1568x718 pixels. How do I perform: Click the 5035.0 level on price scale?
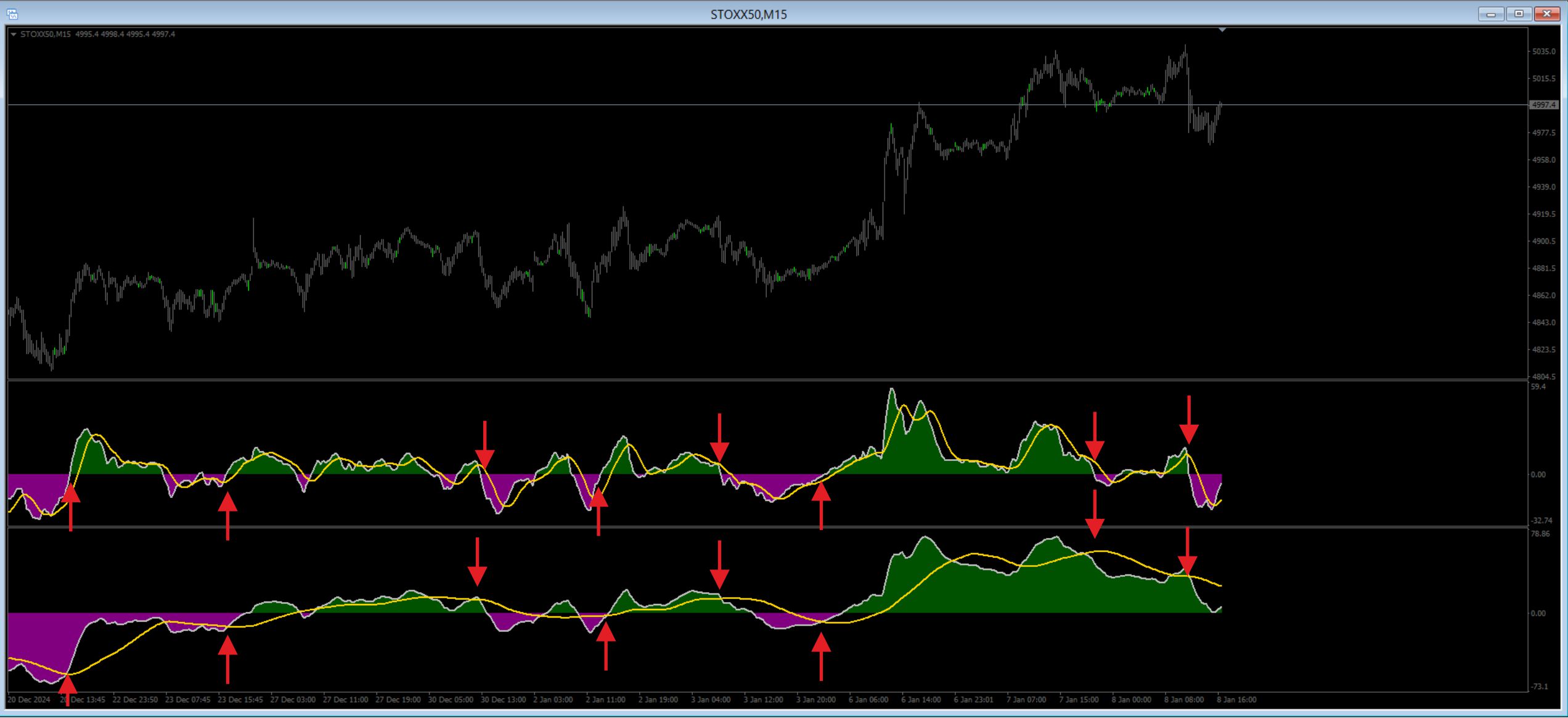1544,52
